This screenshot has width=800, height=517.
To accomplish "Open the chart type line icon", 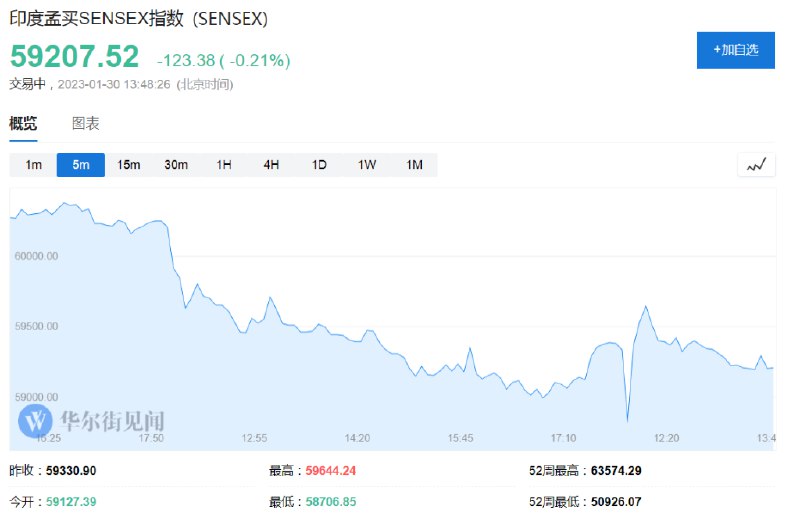I will (756, 165).
